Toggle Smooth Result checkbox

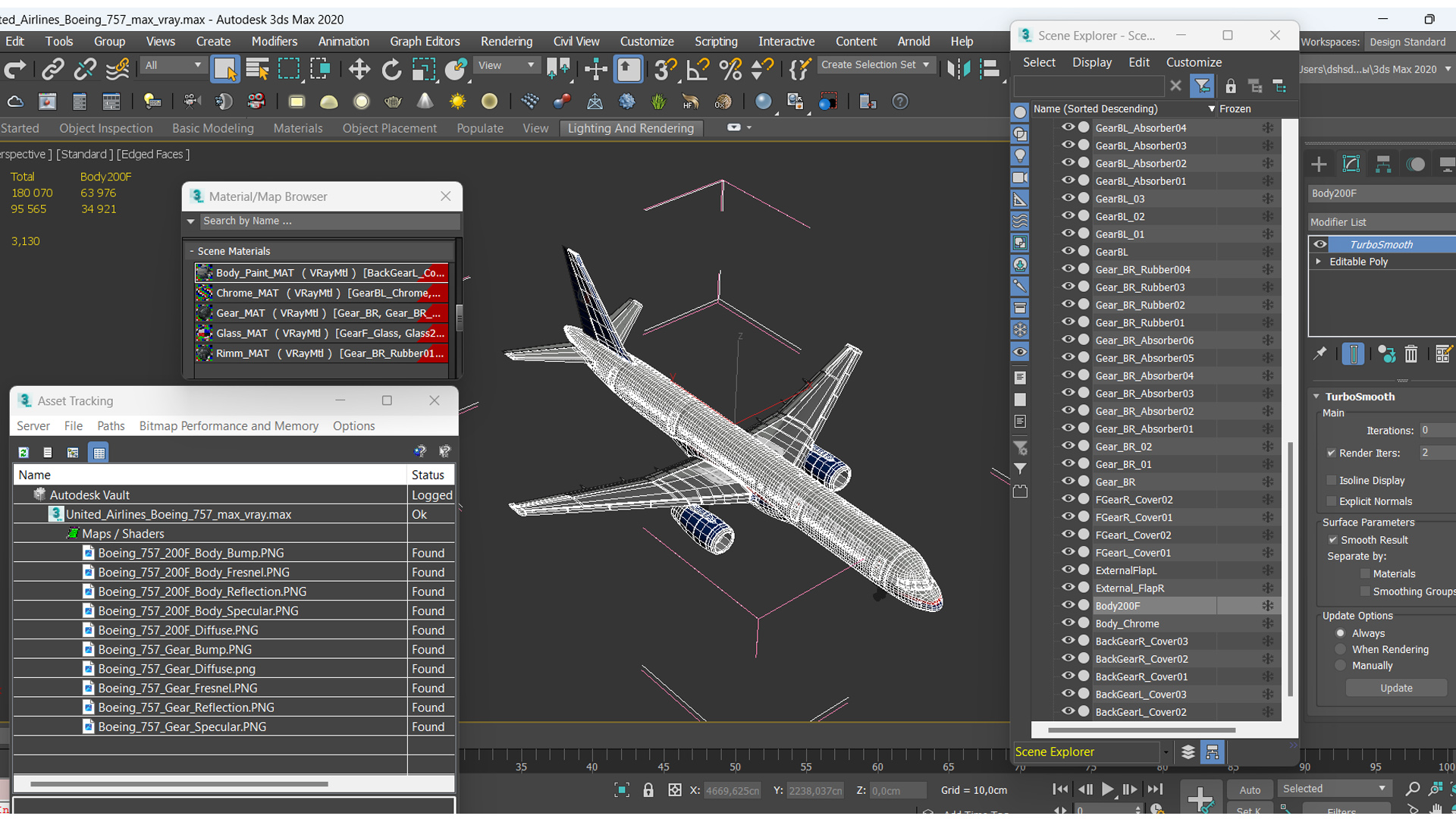coord(1332,540)
